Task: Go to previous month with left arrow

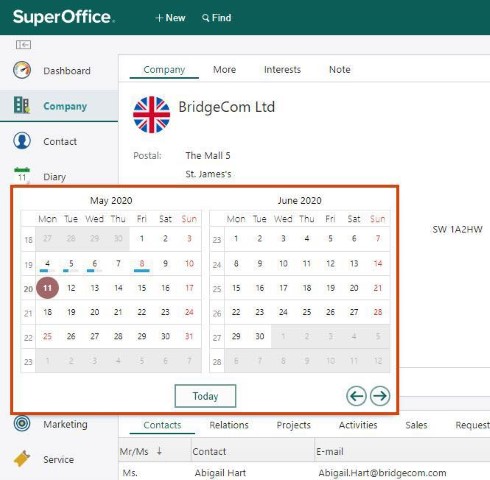Action: 356,396
